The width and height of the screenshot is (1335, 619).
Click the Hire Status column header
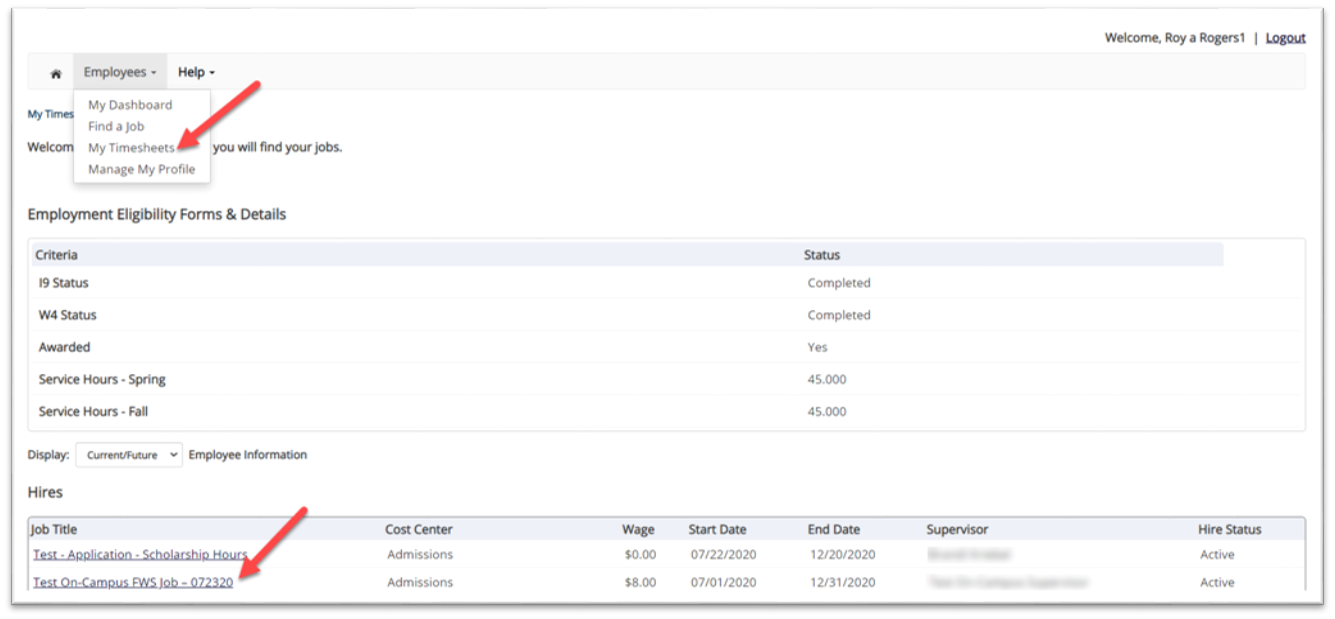[1229, 529]
